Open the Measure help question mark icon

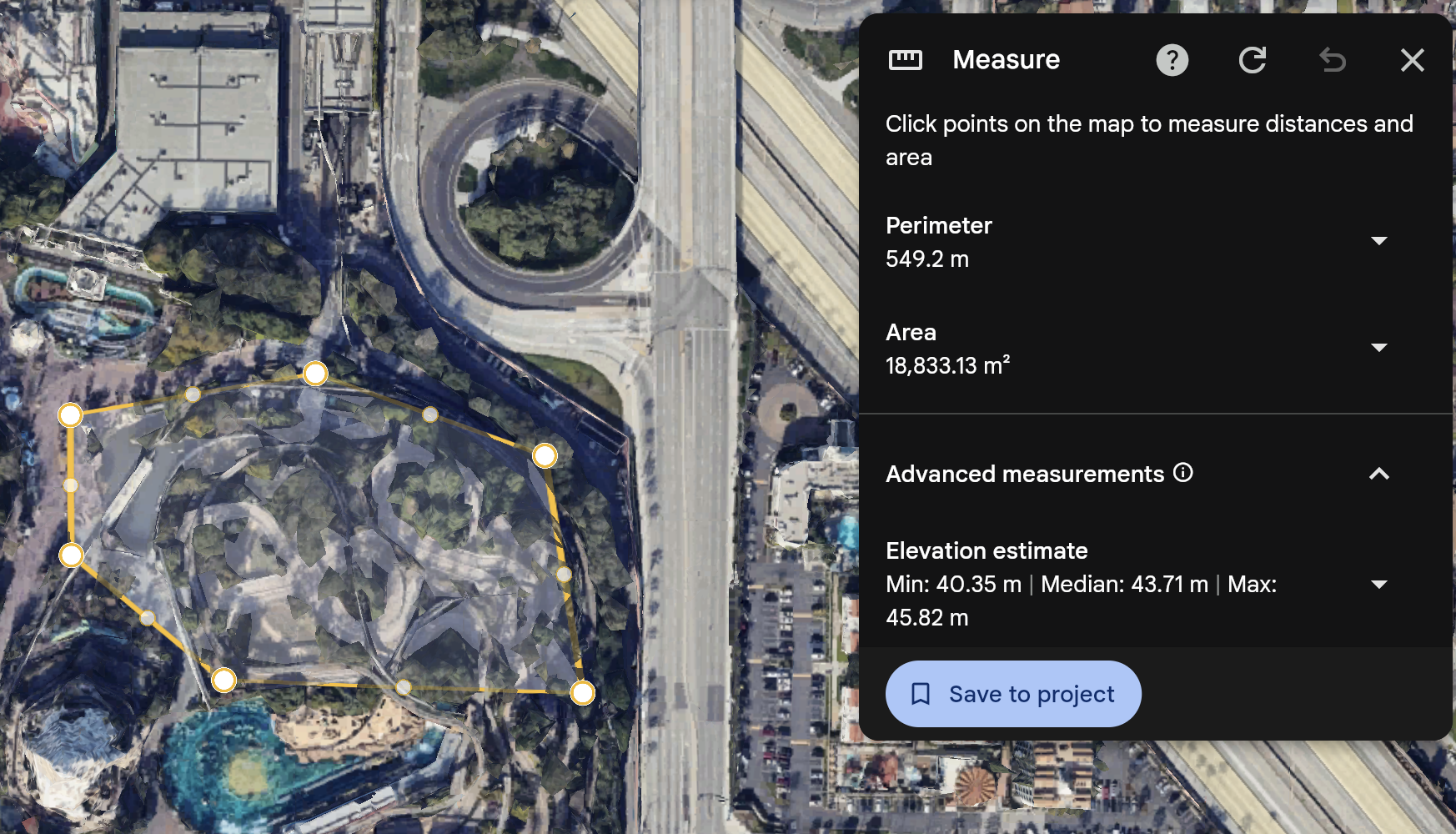coord(1172,60)
